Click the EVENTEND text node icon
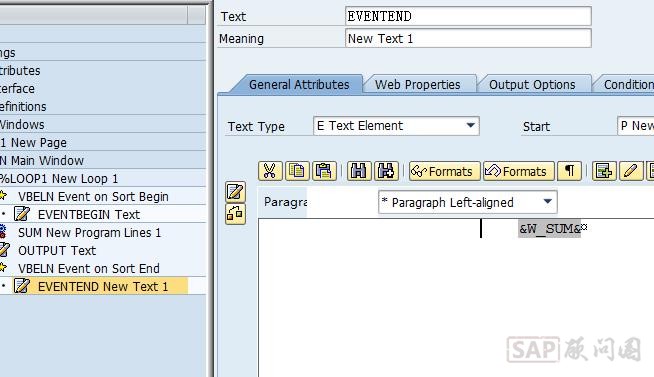 tap(22, 287)
